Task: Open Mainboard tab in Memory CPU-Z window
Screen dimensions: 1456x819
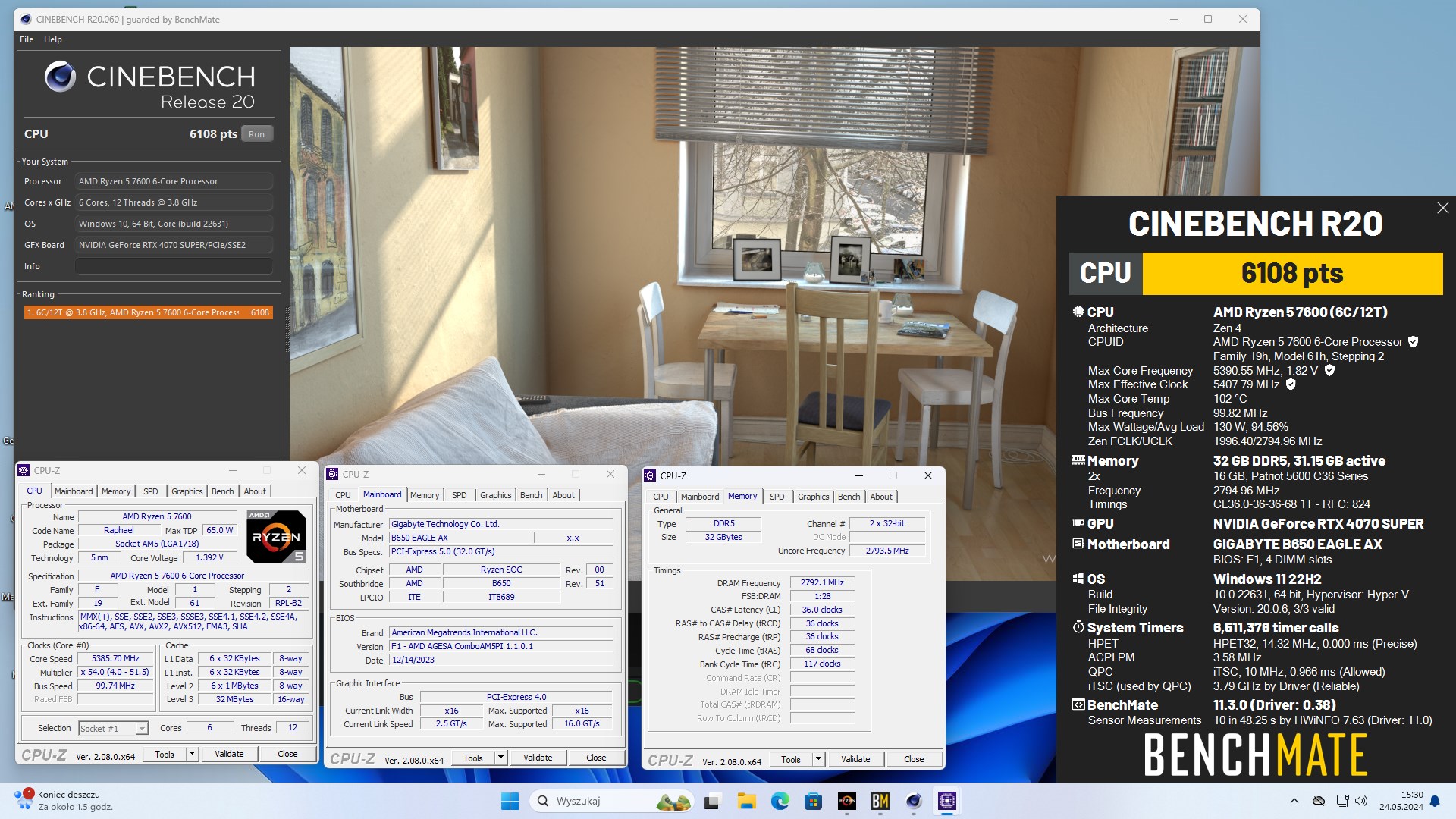Action: pyautogui.click(x=699, y=497)
